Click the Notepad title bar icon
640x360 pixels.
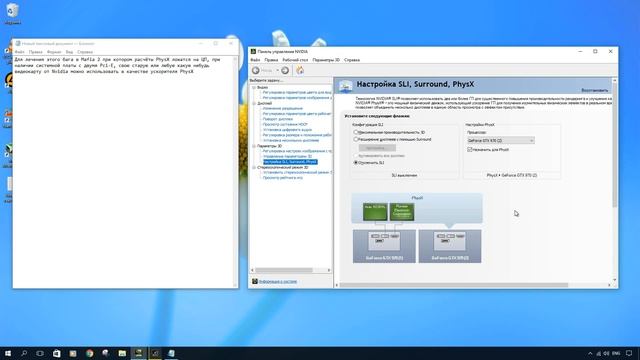pos(18,43)
